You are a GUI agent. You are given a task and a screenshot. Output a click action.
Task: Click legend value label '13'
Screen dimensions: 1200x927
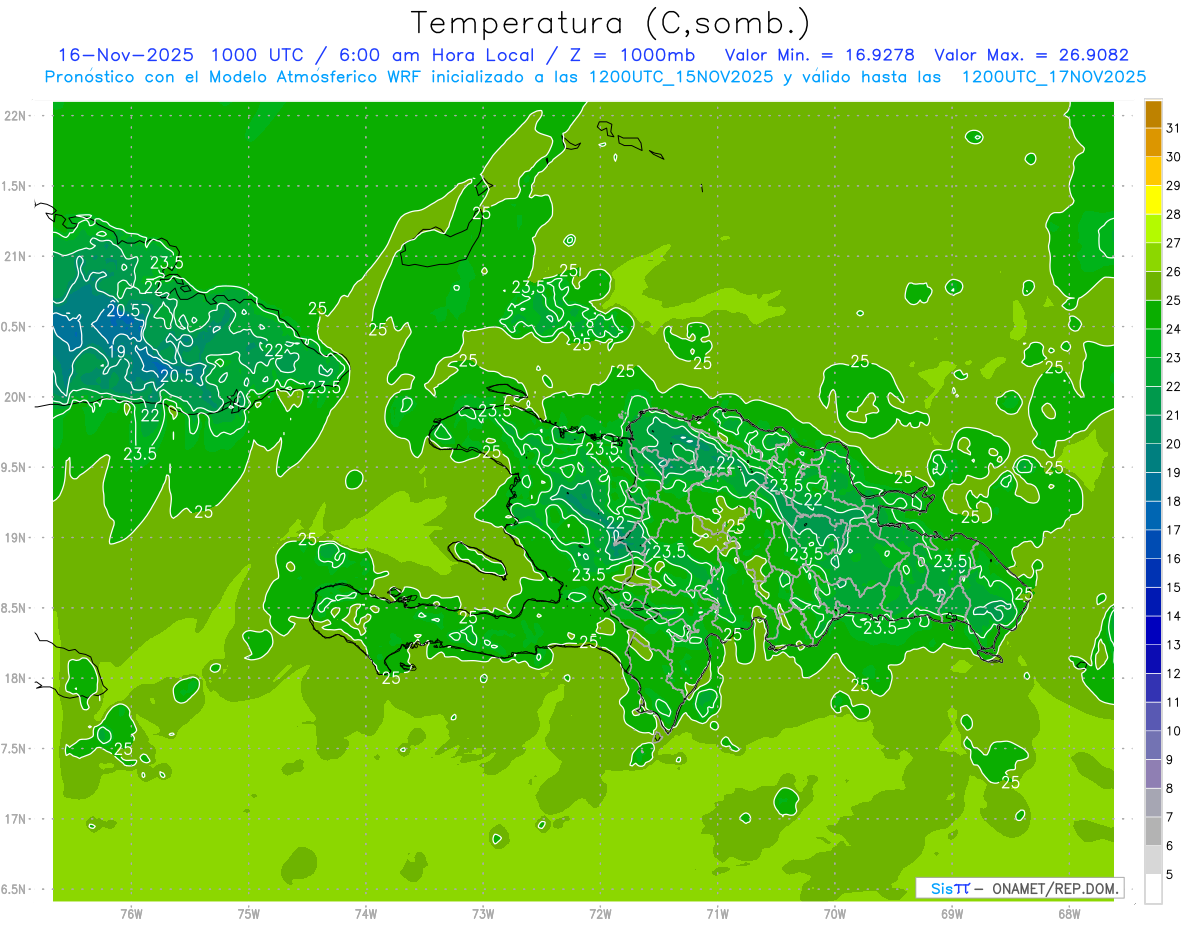click(1174, 645)
